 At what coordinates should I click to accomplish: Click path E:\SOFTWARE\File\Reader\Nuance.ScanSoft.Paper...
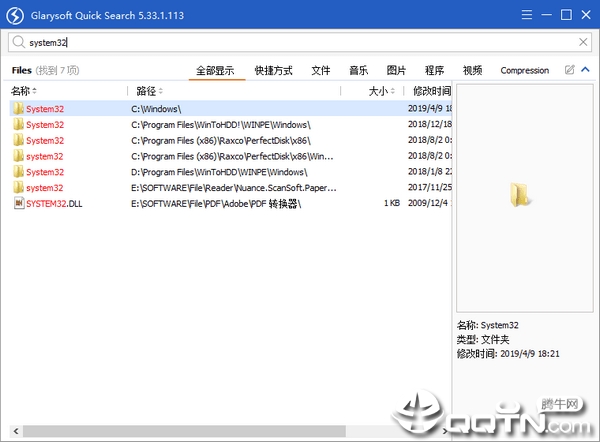point(233,188)
